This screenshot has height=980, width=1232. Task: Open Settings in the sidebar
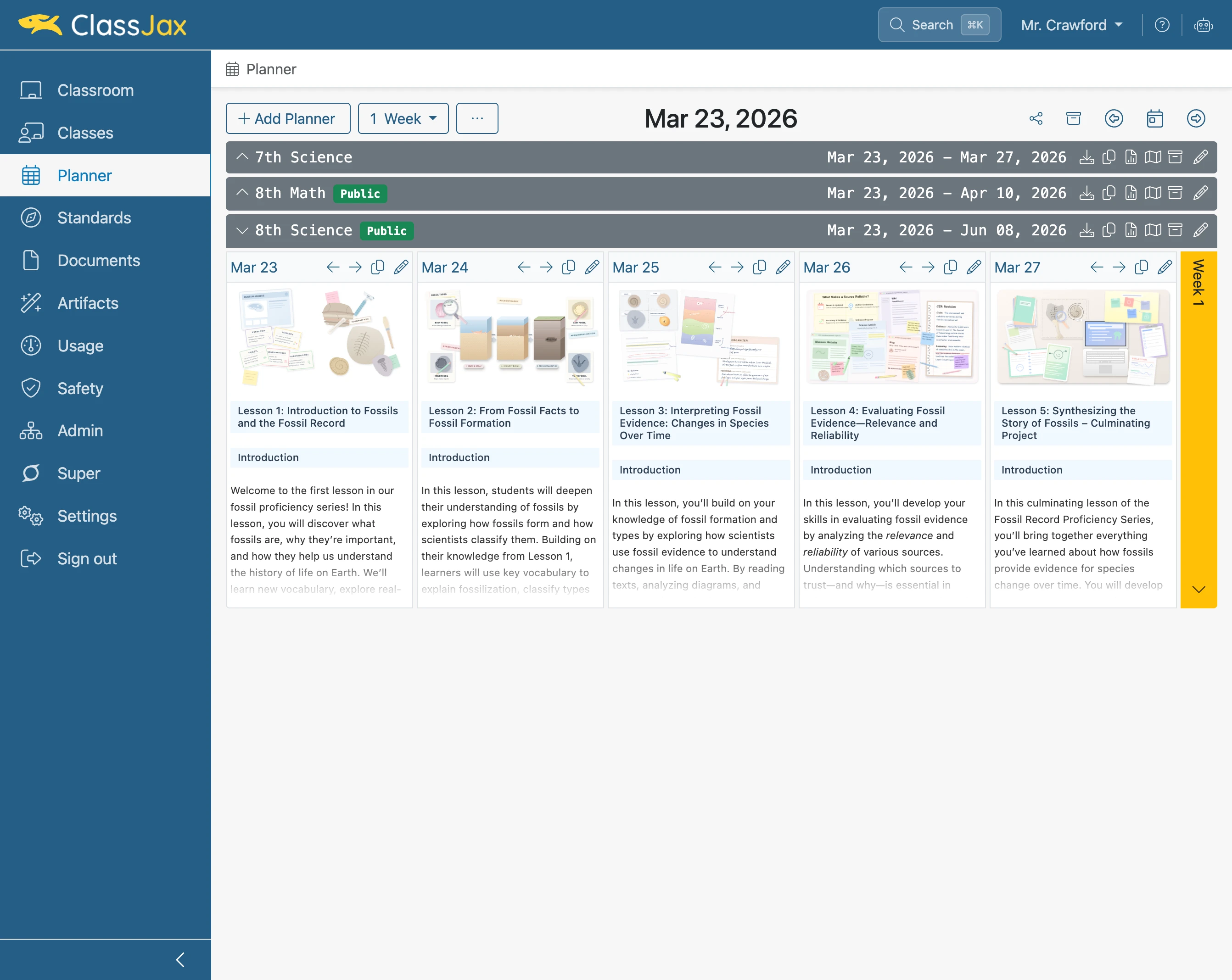(x=106, y=516)
